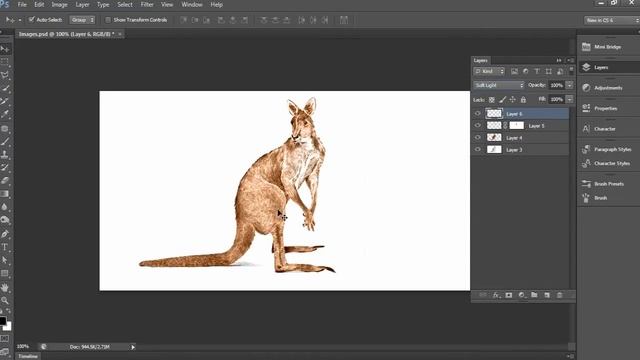Open the Layers panel flyout menu

pos(570,60)
